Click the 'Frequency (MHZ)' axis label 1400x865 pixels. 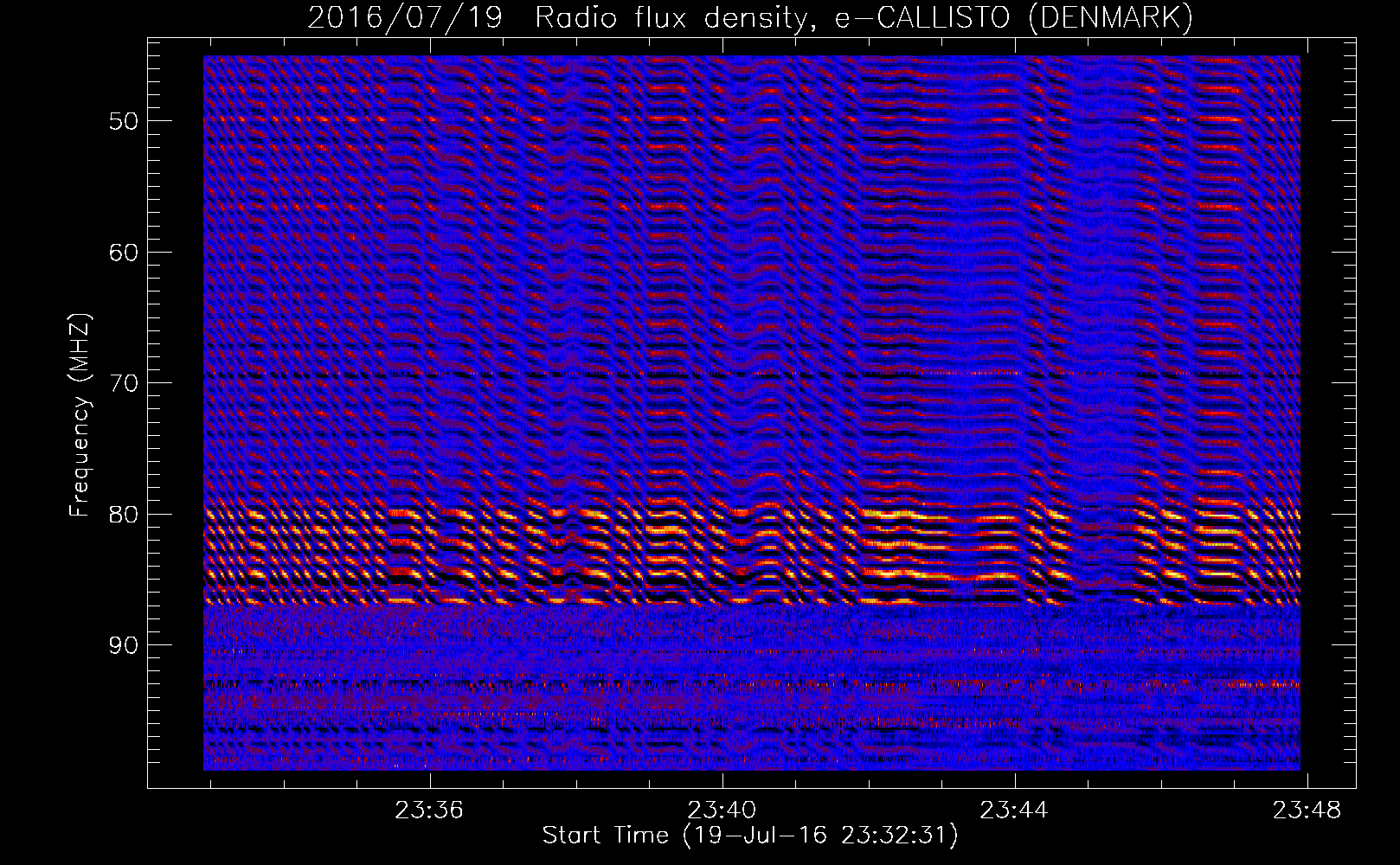coord(80,415)
